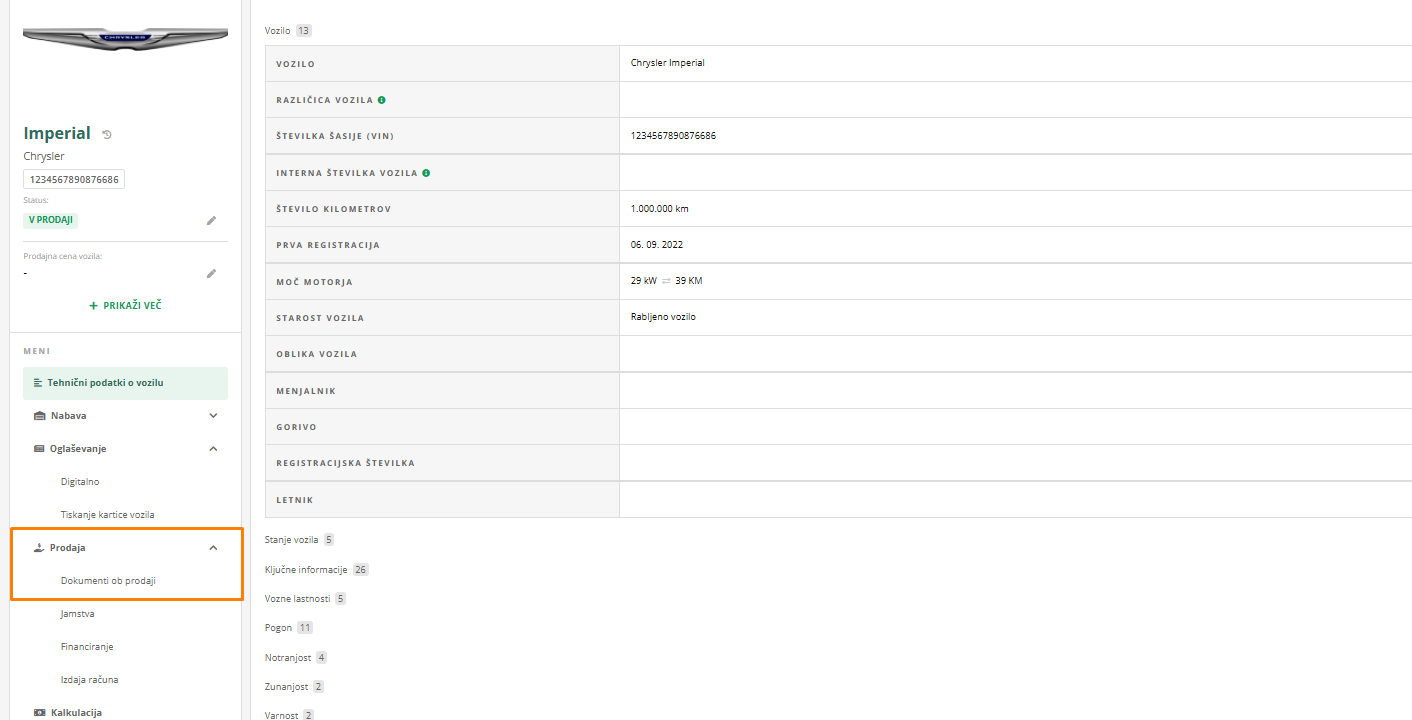Click the Nabava garage icon
The height and width of the screenshot is (720, 1412).
pos(40,416)
